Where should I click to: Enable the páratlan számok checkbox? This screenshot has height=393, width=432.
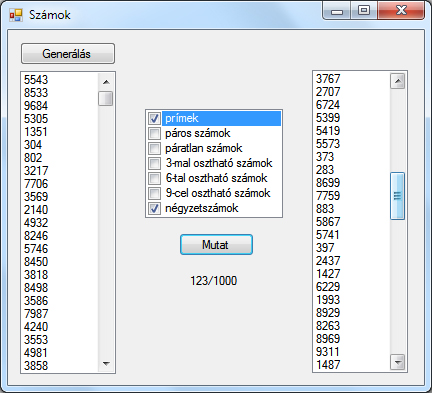(154, 148)
